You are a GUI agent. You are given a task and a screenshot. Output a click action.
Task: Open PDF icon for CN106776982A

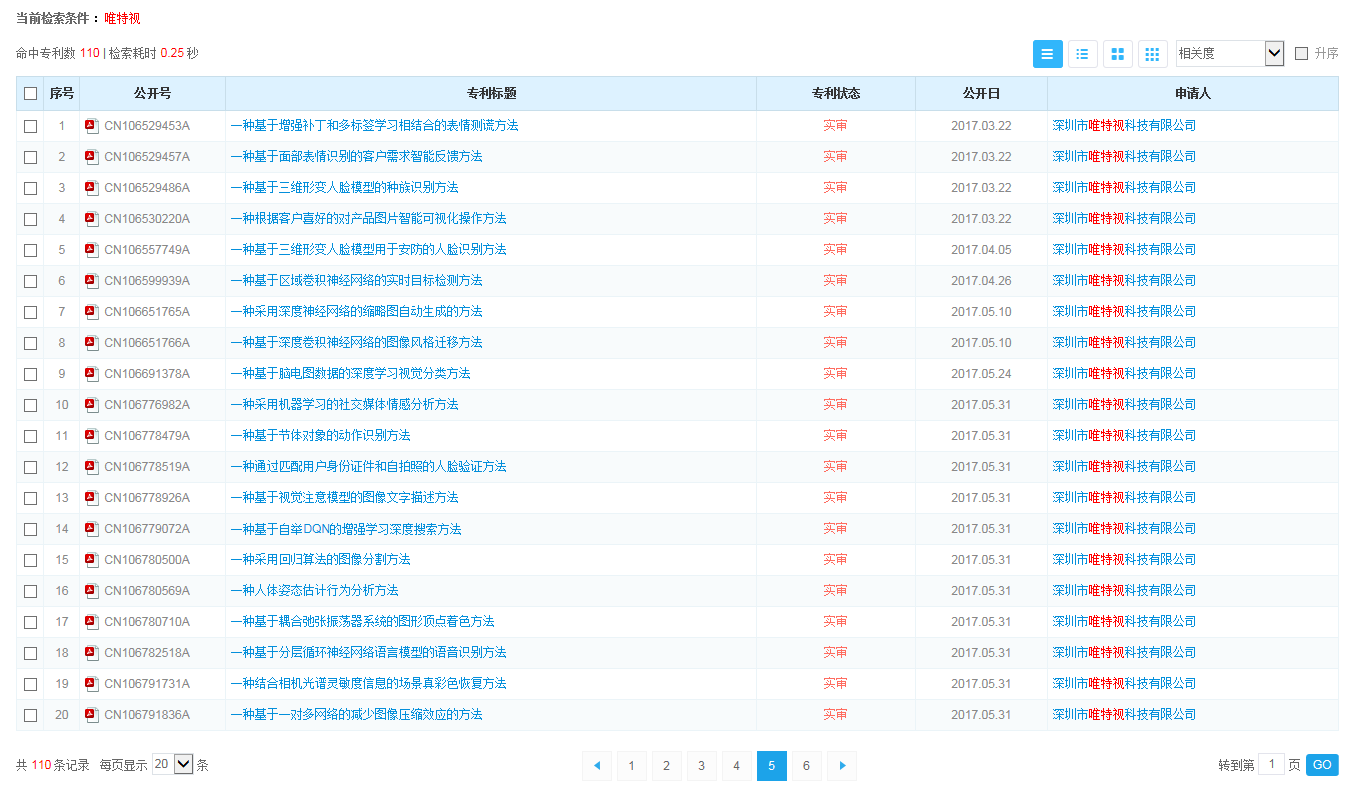[x=92, y=405]
